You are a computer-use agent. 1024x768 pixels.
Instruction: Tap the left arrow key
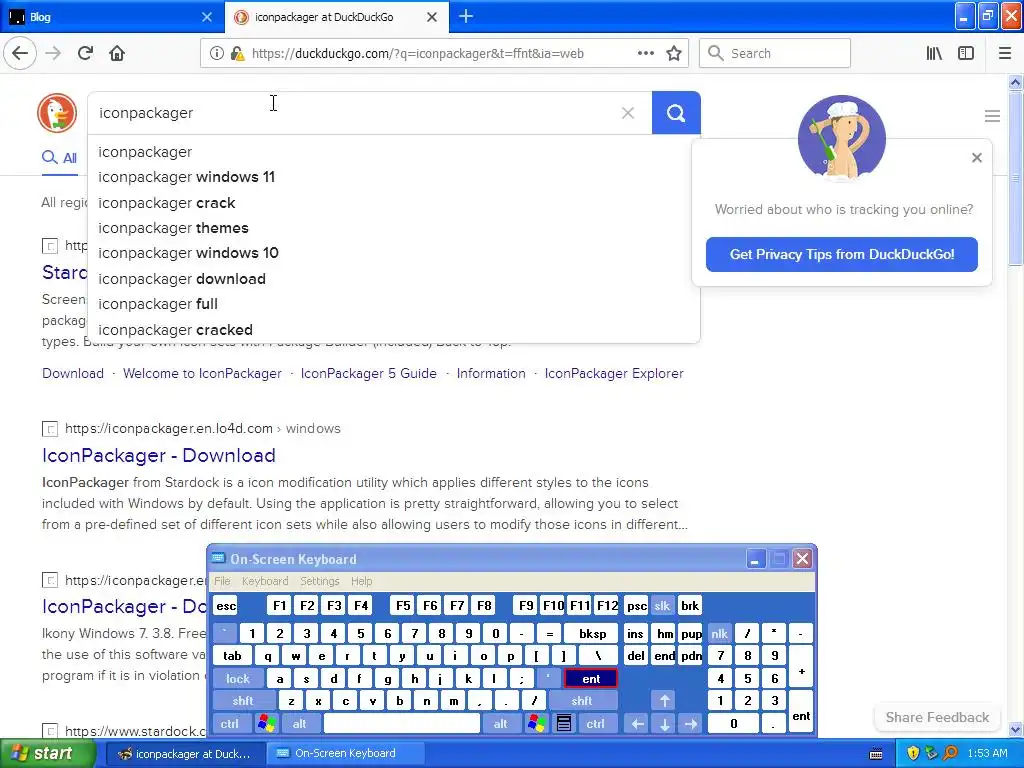[638, 724]
